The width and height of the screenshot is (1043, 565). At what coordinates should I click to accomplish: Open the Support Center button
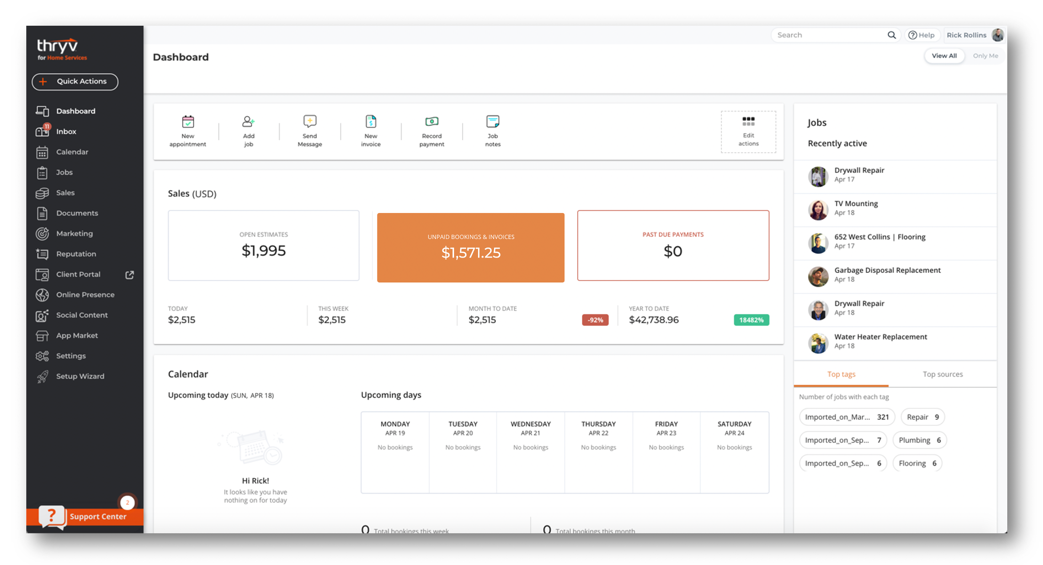(84, 516)
